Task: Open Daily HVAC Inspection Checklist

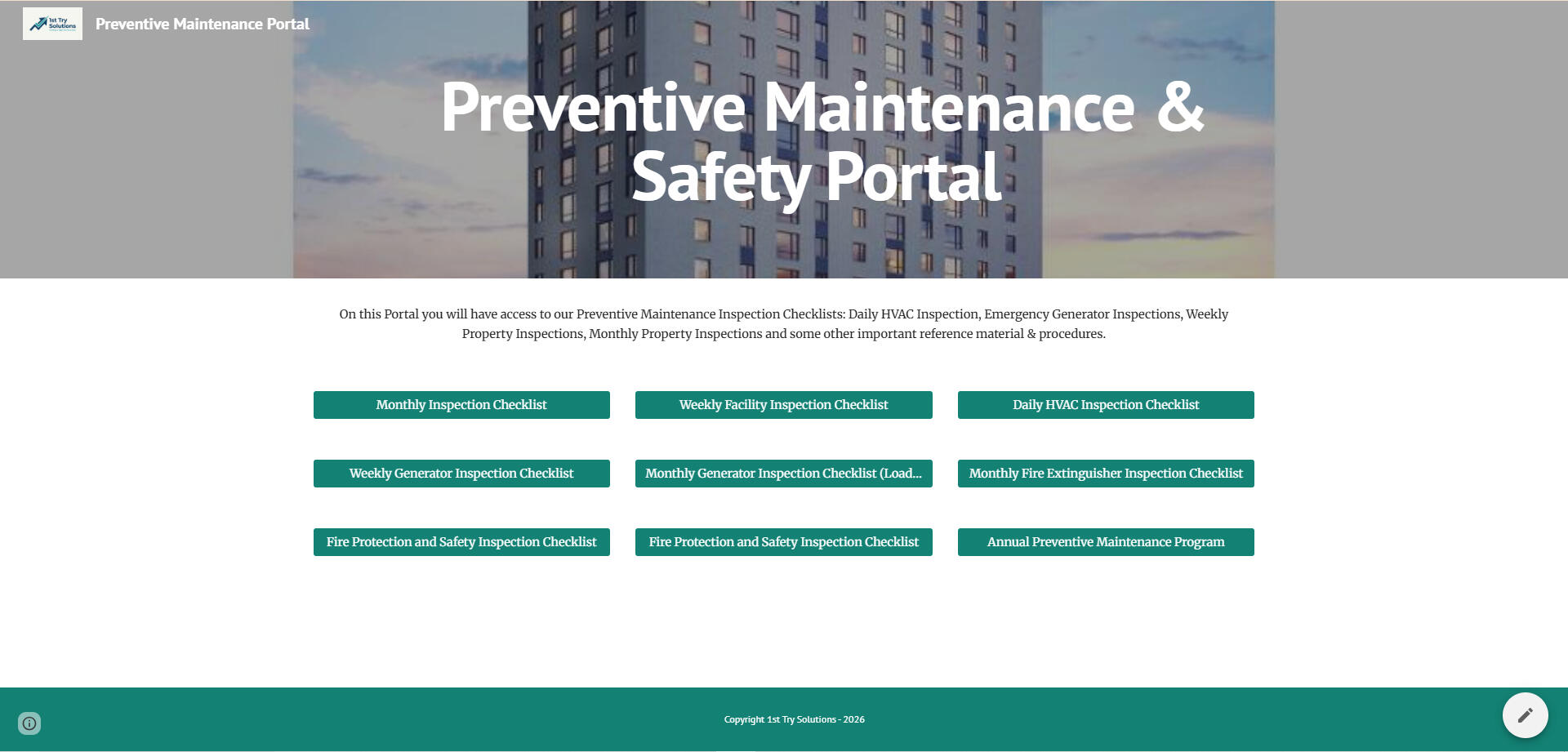Action: (1106, 405)
